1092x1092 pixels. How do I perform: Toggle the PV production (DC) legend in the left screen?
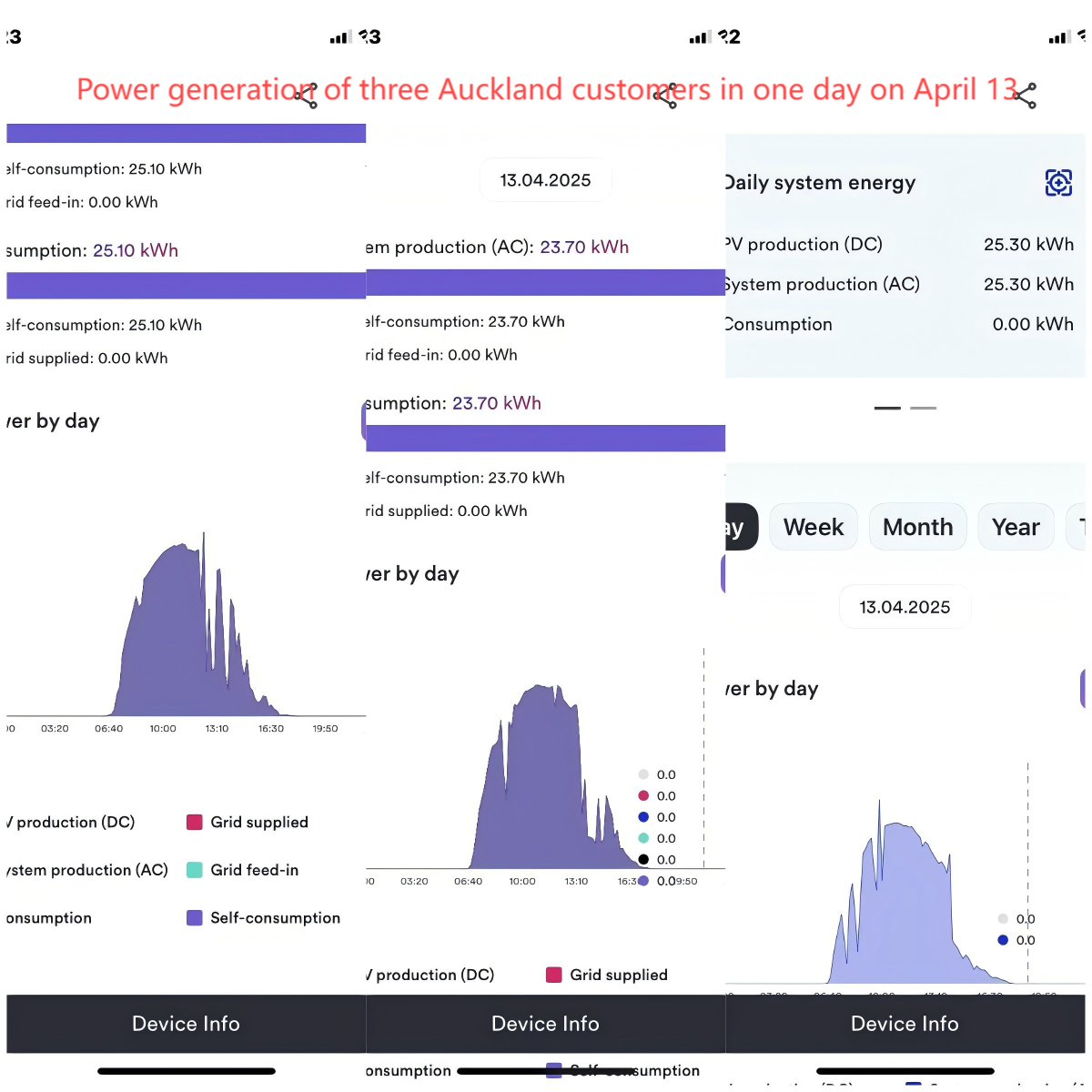(x=75, y=823)
